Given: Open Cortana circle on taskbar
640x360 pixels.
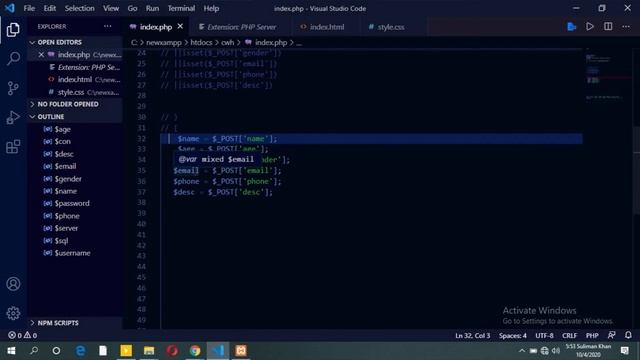Looking at the screenshot, I should point(56,351).
